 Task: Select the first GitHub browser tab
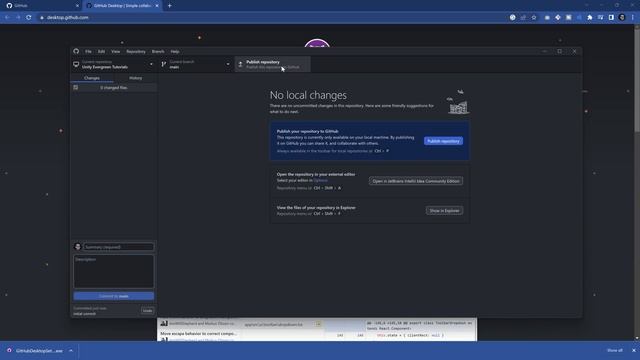pos(41,6)
